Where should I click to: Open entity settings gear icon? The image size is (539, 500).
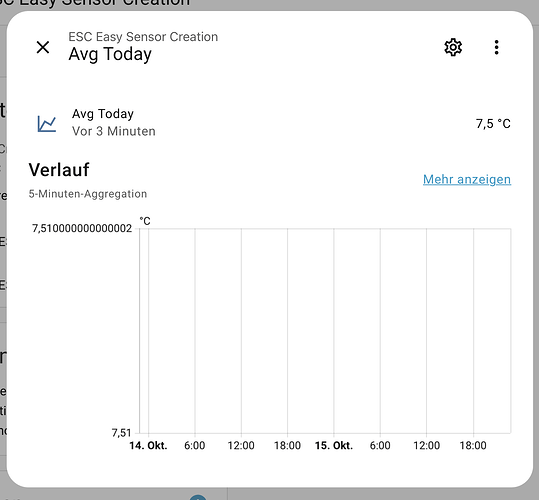pos(453,47)
